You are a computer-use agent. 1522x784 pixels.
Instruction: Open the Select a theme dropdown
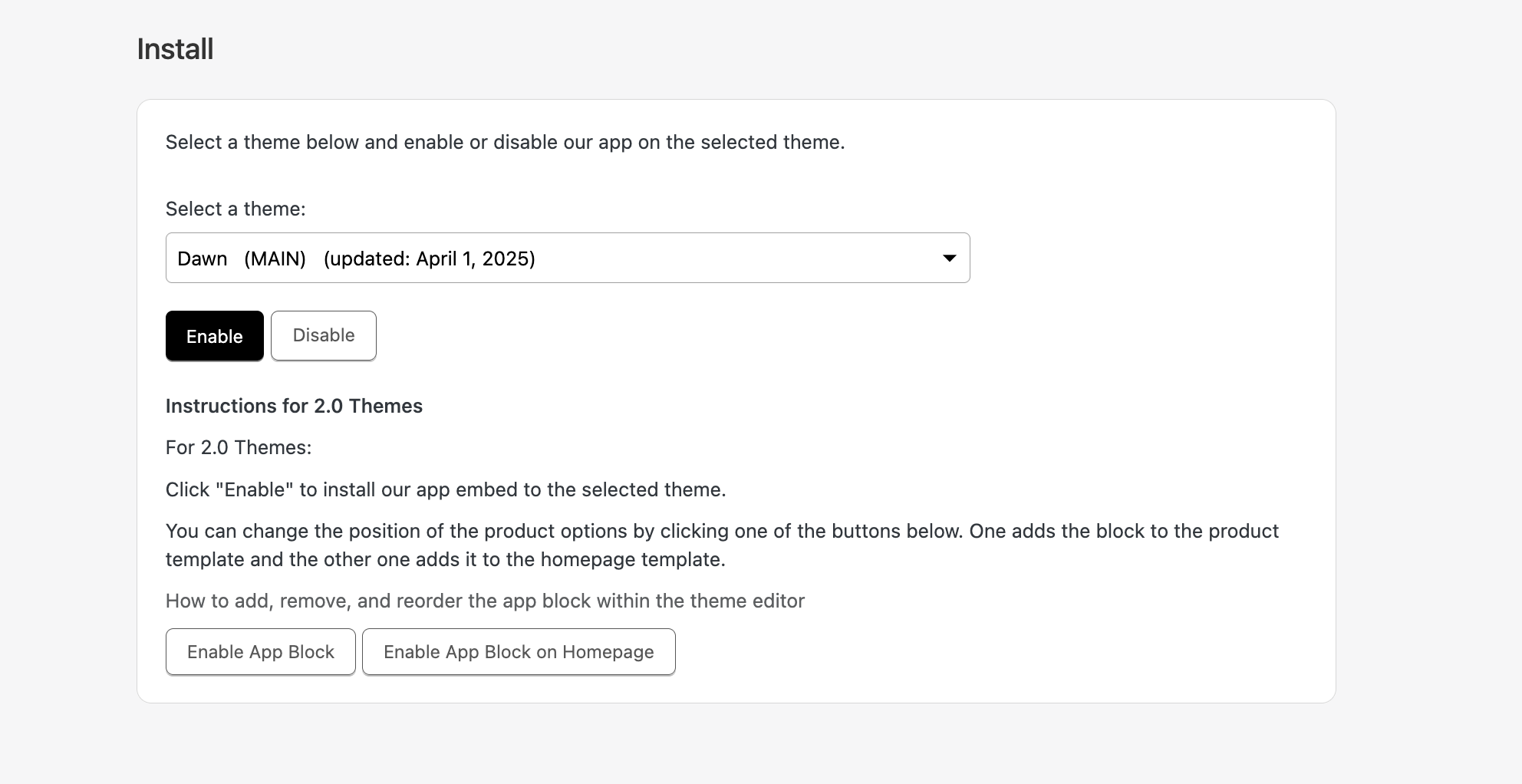tap(568, 258)
